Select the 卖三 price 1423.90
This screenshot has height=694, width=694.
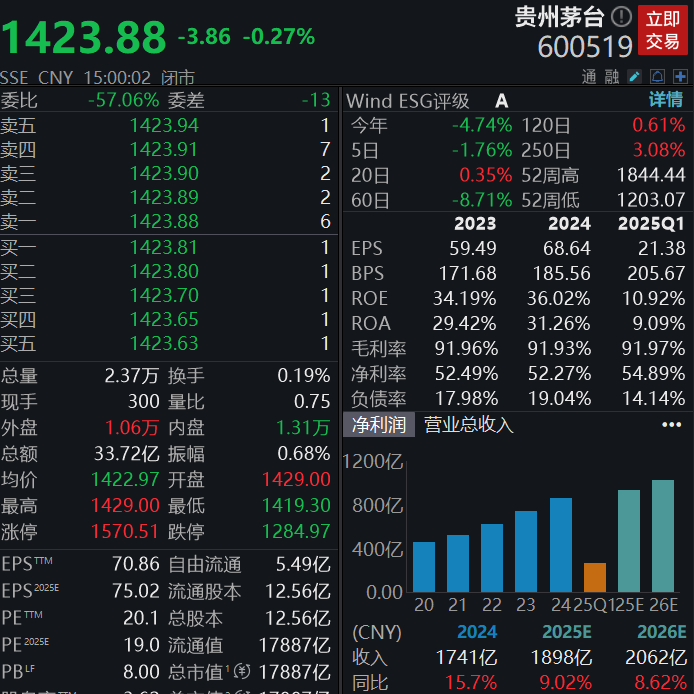tap(164, 174)
